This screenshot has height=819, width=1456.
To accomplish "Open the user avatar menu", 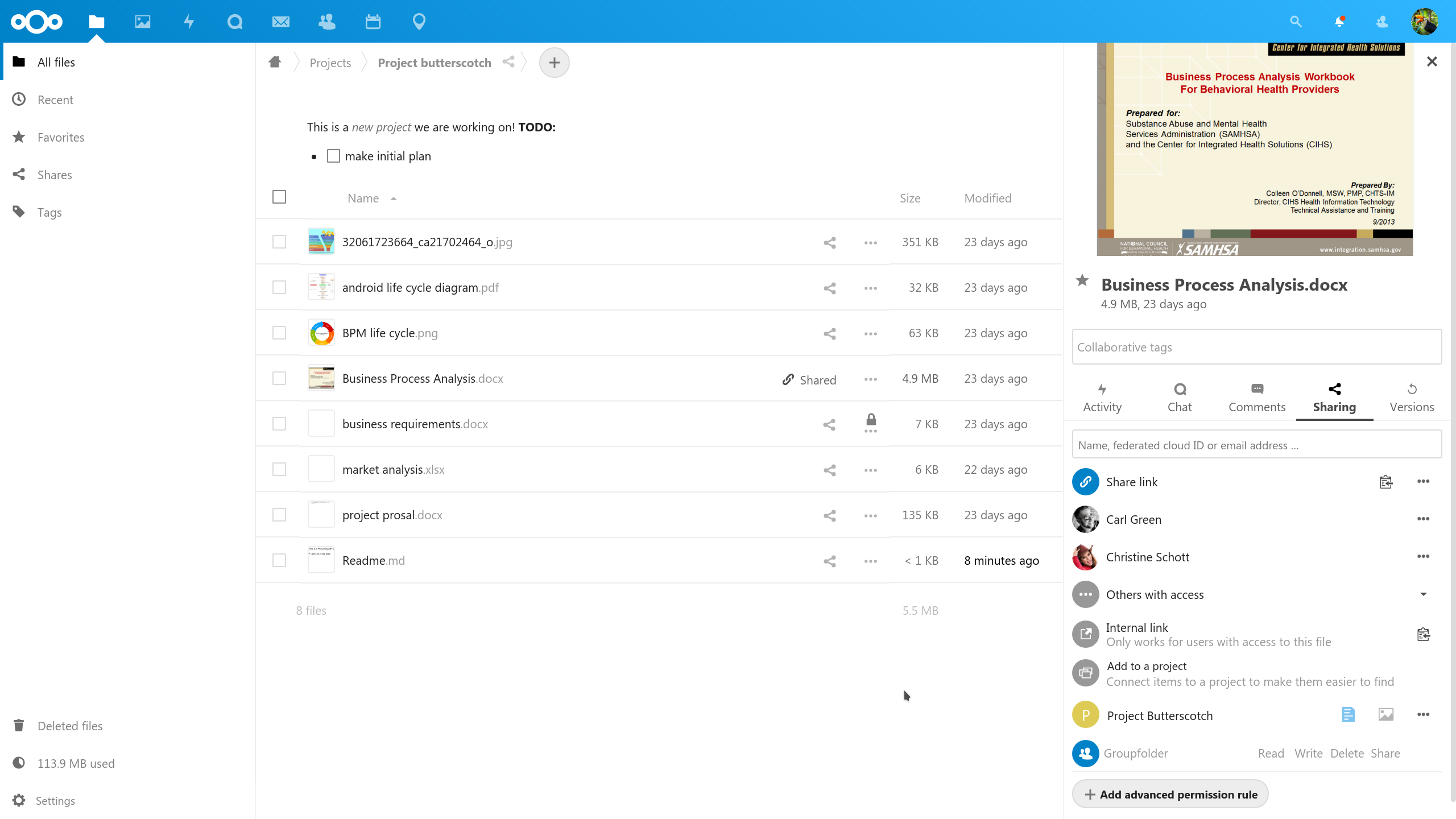I will click(x=1425, y=22).
